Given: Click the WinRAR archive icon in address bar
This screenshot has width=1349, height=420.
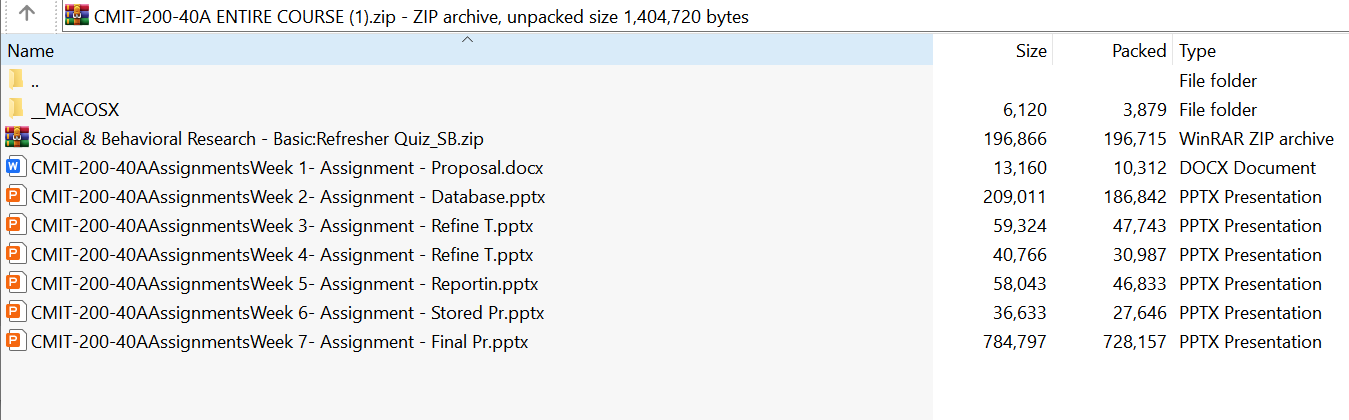Looking at the screenshot, I should [x=76, y=16].
